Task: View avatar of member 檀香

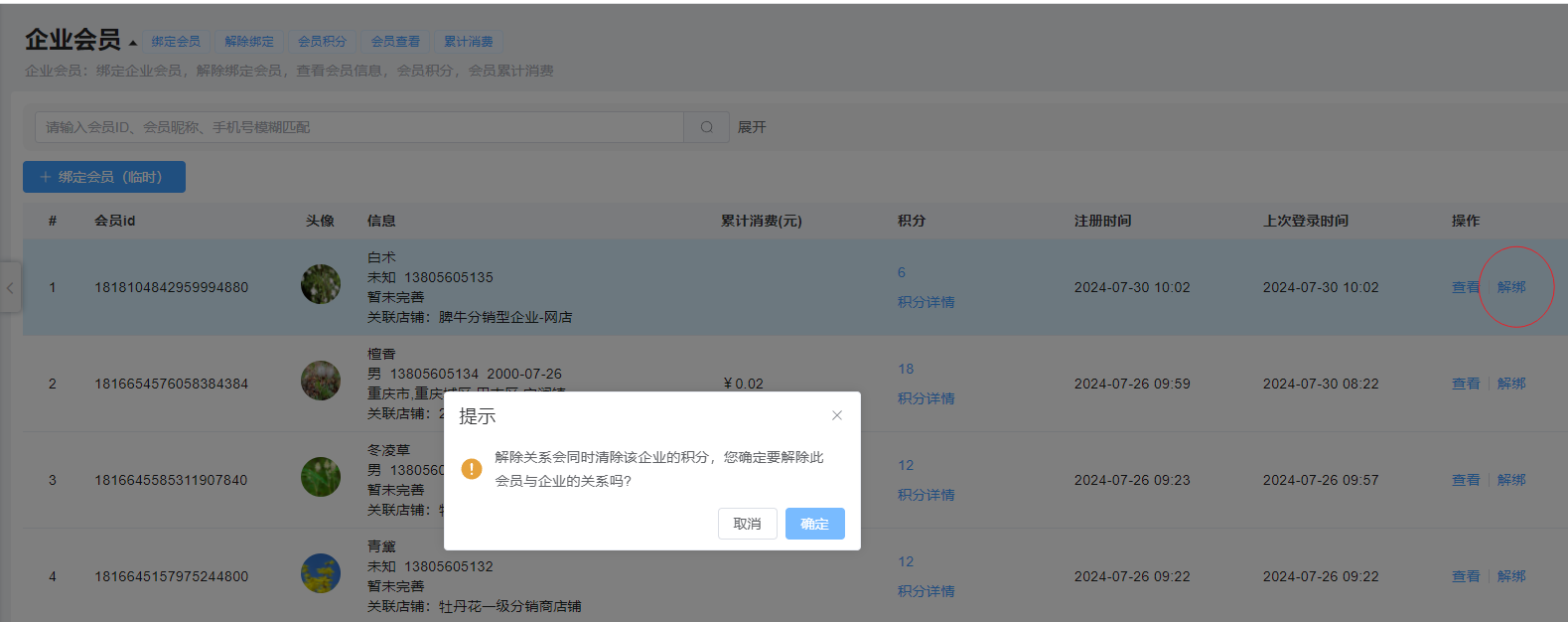Action: click(321, 381)
